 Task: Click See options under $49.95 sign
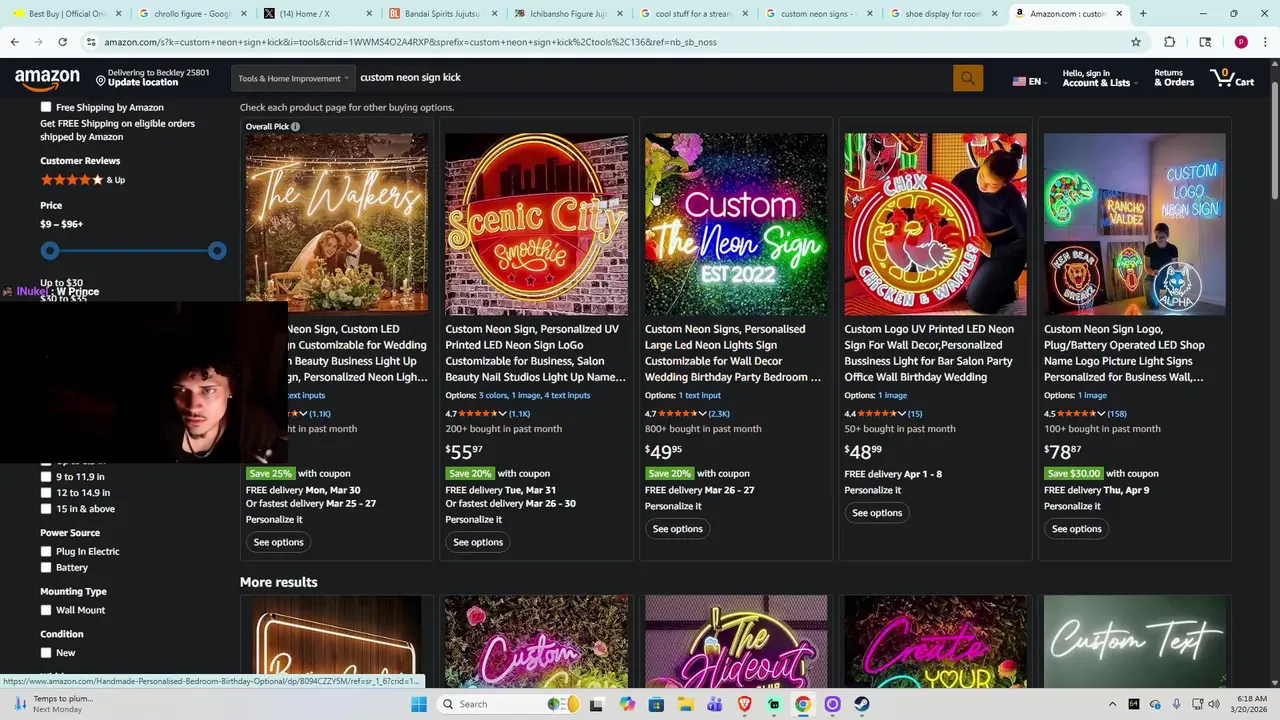pos(677,529)
